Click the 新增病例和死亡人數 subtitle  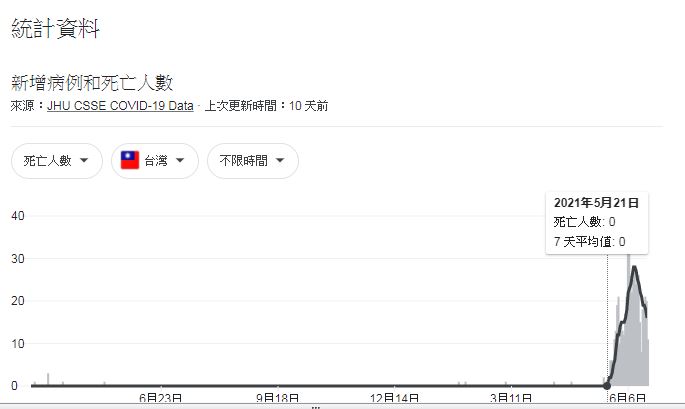[x=92, y=83]
